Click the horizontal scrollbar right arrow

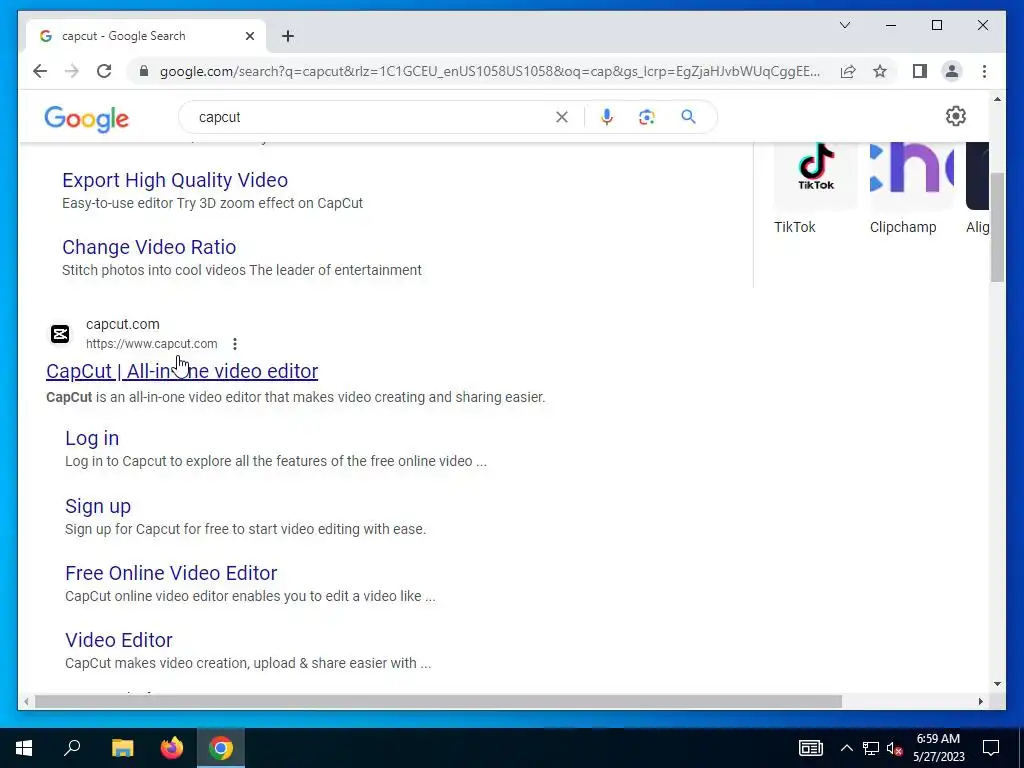coord(980,701)
